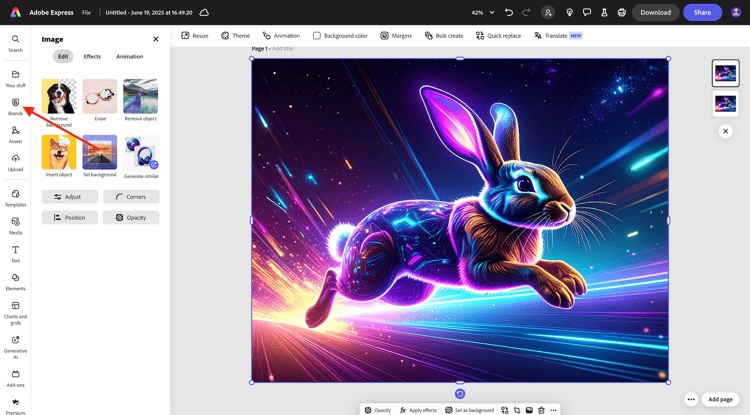Screen dimensions: 750x415
Task: Click the print icon in top bar
Action: click(x=622, y=12)
